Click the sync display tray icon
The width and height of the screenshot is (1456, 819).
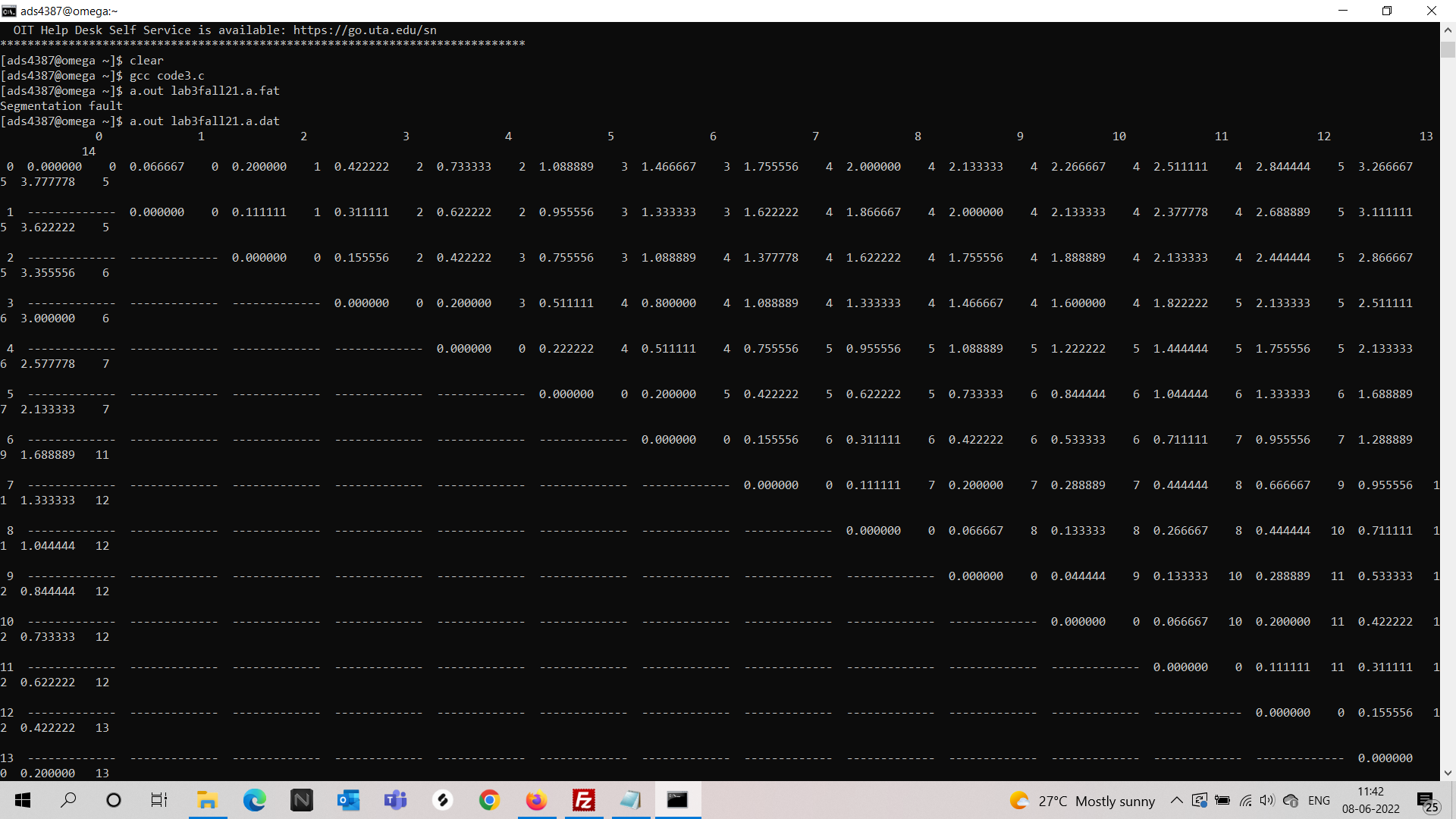pyautogui.click(x=1199, y=800)
